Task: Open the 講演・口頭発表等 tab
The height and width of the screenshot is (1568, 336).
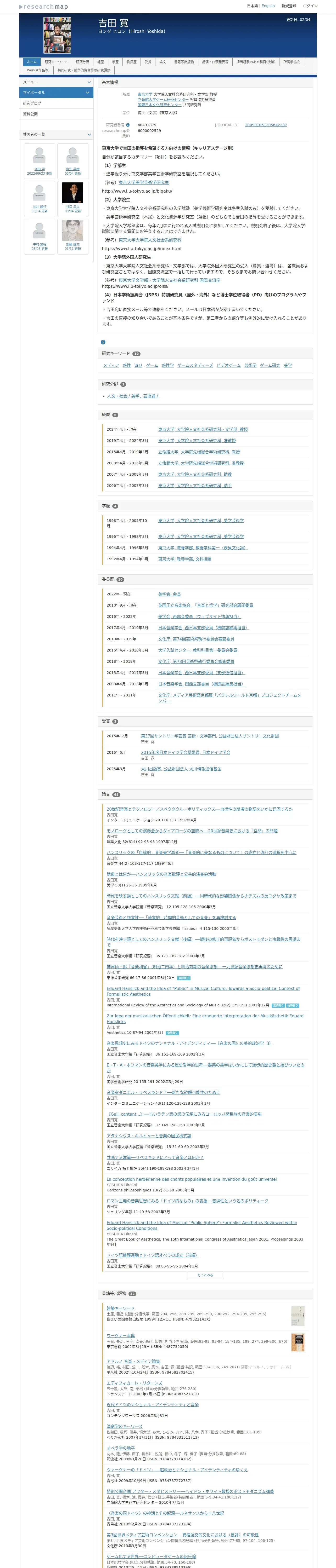Action: click(215, 62)
